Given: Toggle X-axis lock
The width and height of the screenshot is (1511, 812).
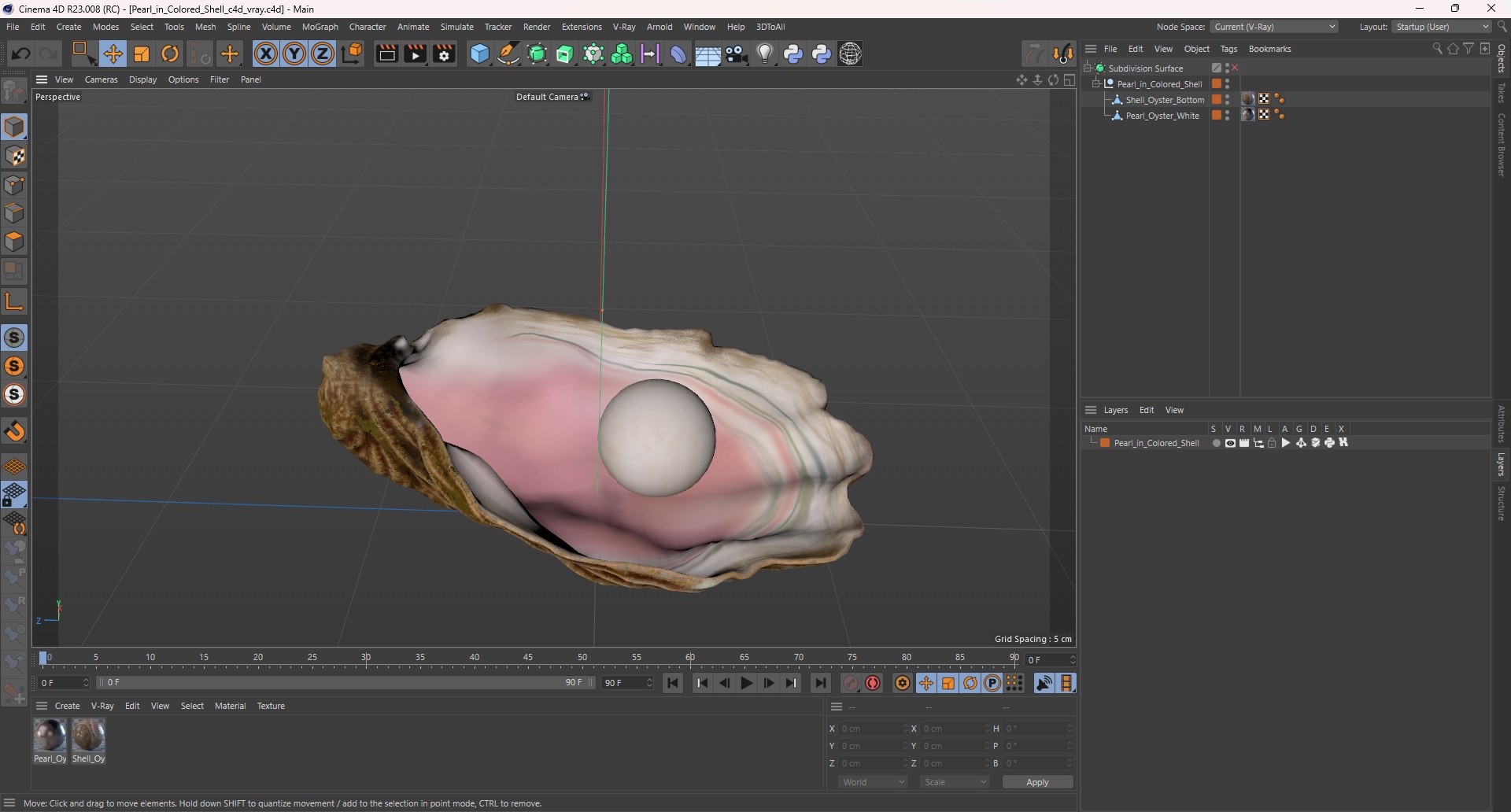Looking at the screenshot, I should pos(266,54).
